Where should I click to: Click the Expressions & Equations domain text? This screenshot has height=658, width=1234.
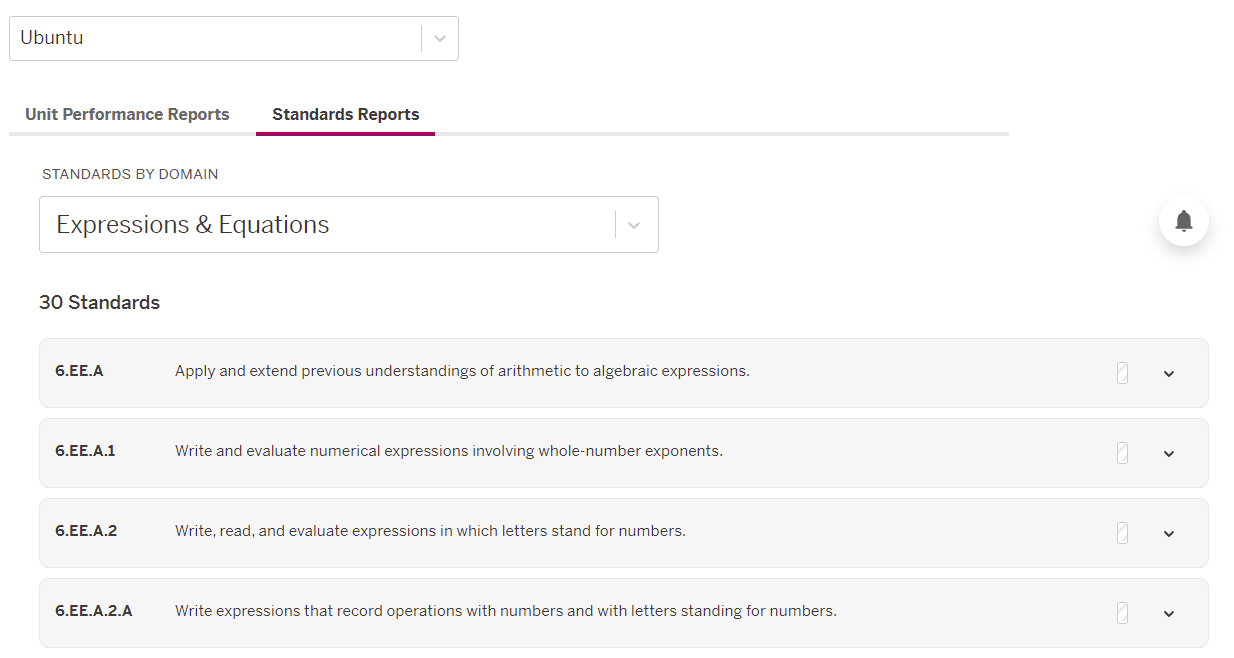[193, 225]
